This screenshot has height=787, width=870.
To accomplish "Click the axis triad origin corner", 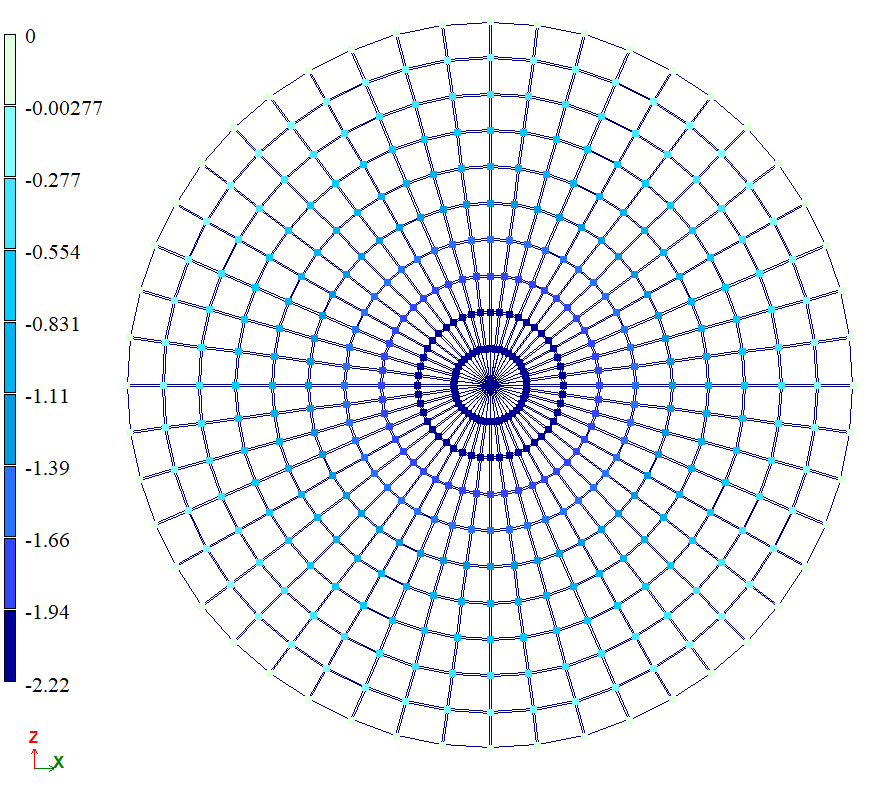I will click(x=35, y=767).
